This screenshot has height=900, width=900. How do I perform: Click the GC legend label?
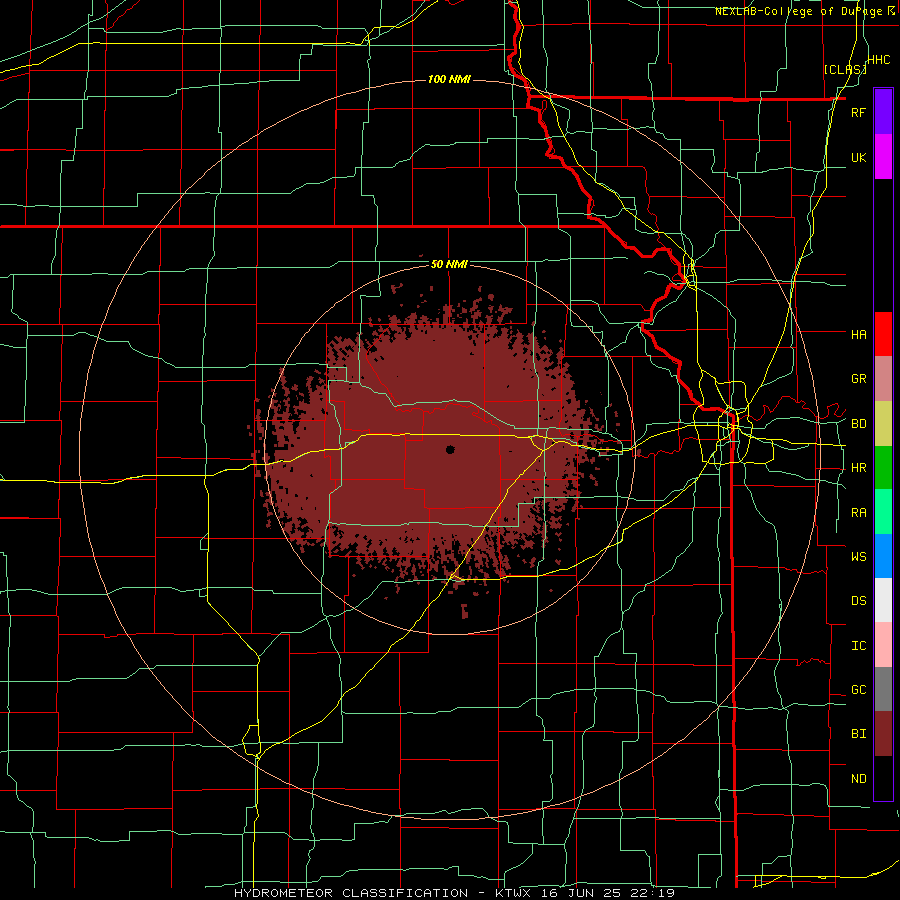pos(858,690)
